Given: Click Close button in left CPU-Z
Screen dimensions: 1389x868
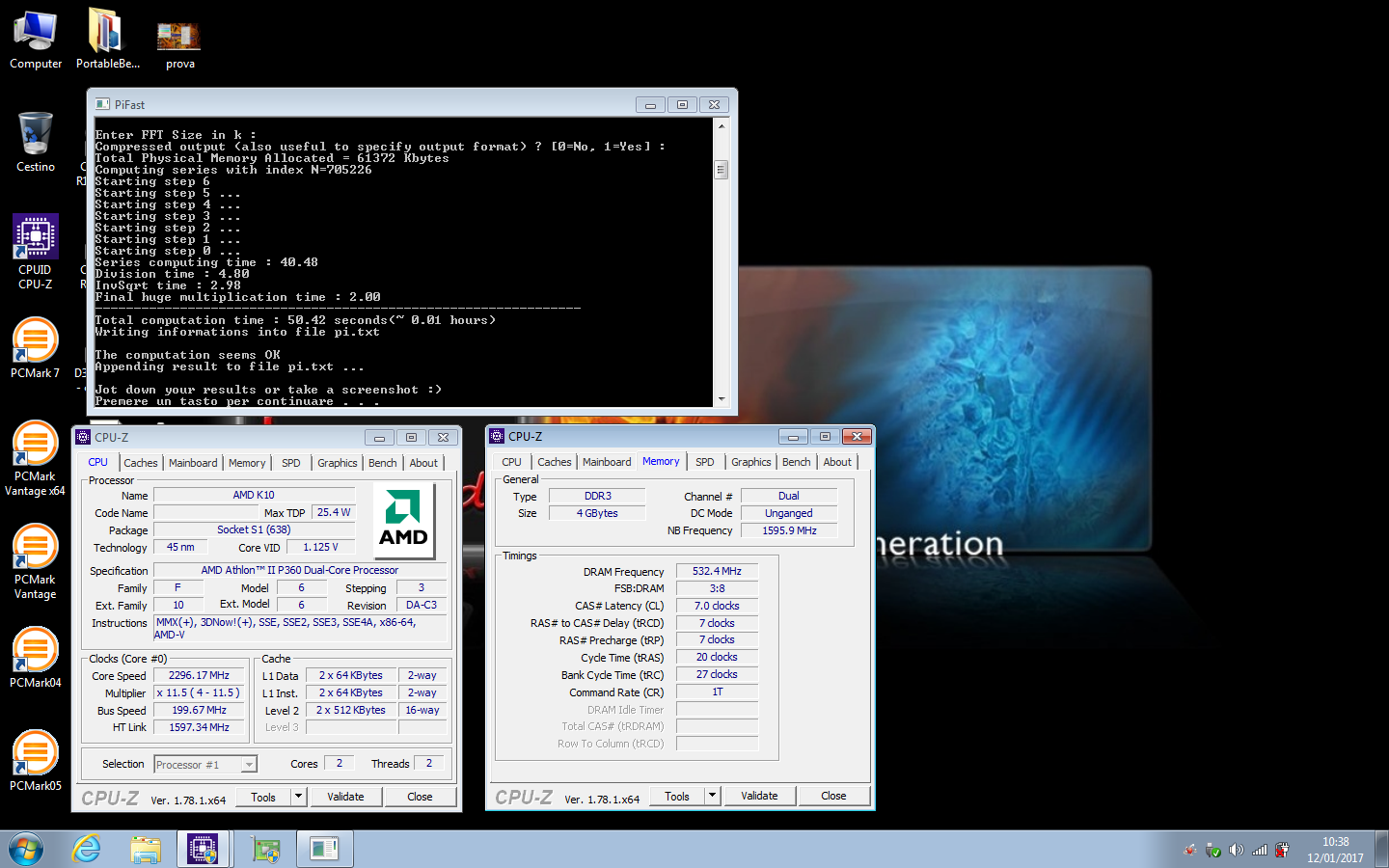Looking at the screenshot, I should (x=420, y=797).
